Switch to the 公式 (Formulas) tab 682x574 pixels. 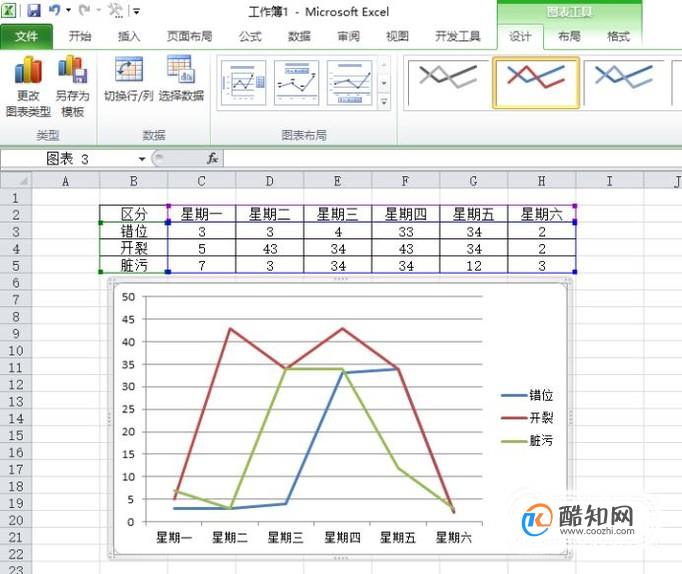pyautogui.click(x=251, y=37)
